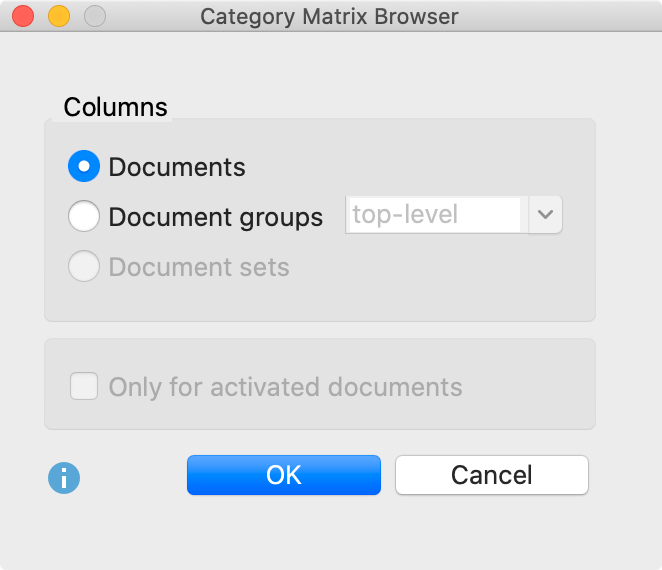
Task: Minimize window using the yellow button
Action: pos(59,16)
